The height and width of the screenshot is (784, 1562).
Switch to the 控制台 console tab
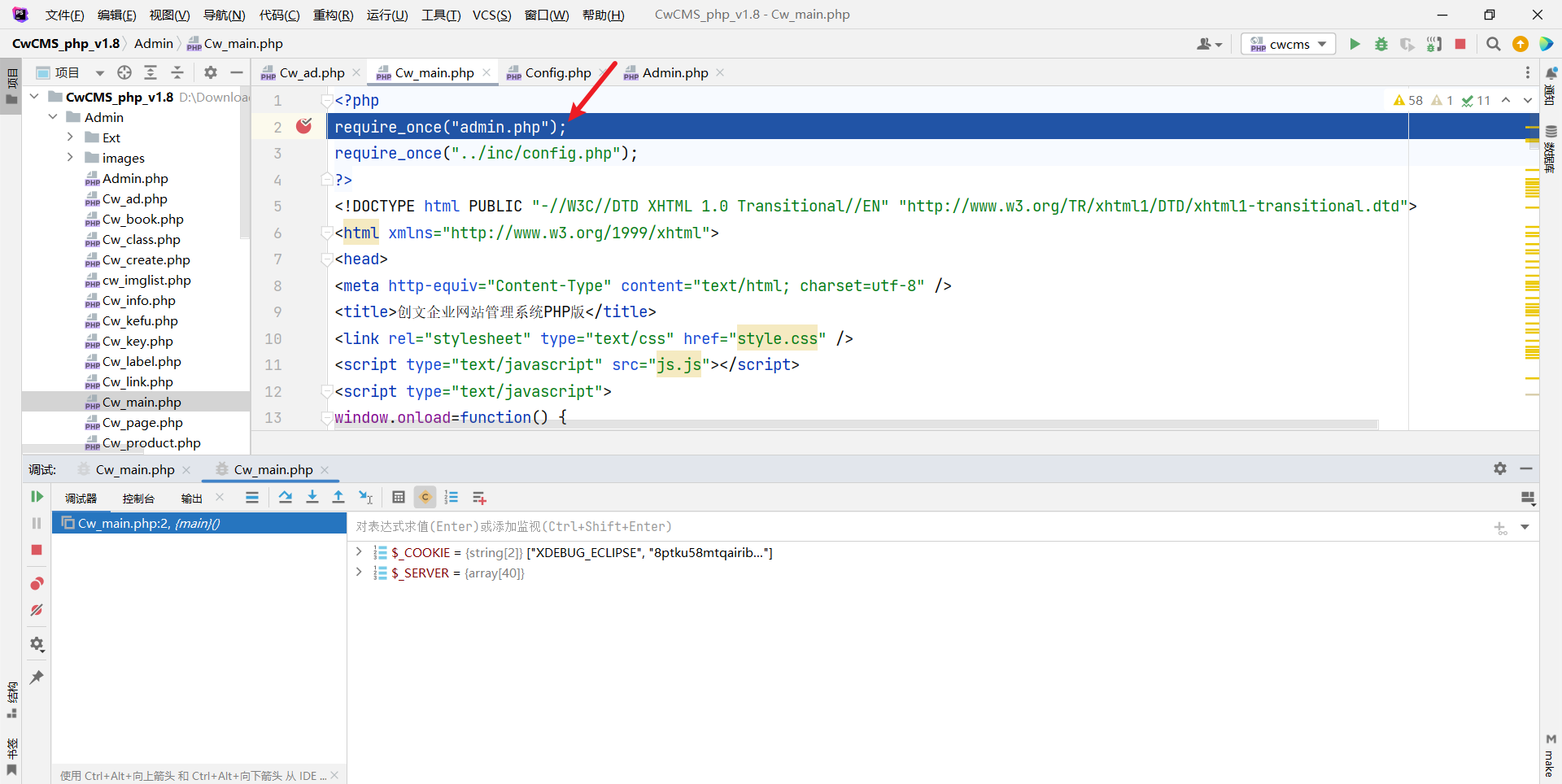[x=138, y=499]
